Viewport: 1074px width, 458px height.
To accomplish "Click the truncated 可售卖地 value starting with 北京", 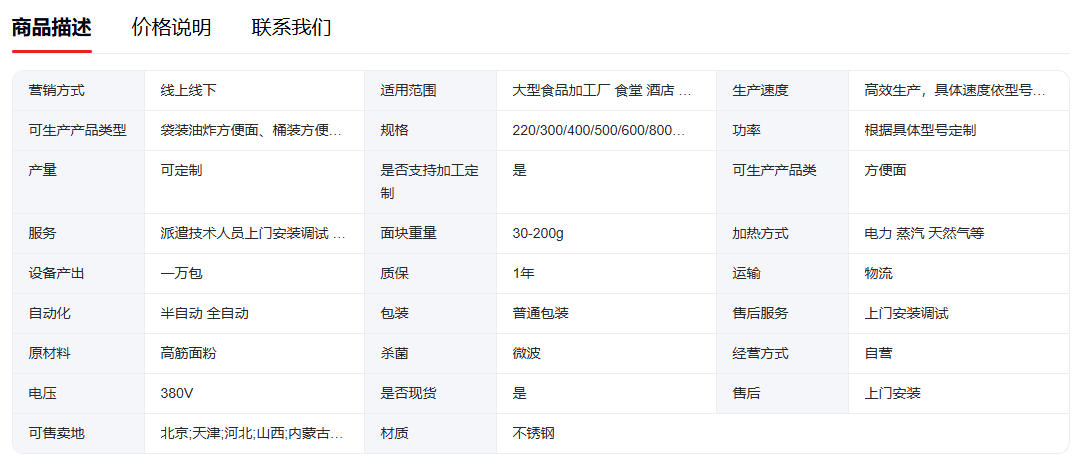I will [252, 433].
